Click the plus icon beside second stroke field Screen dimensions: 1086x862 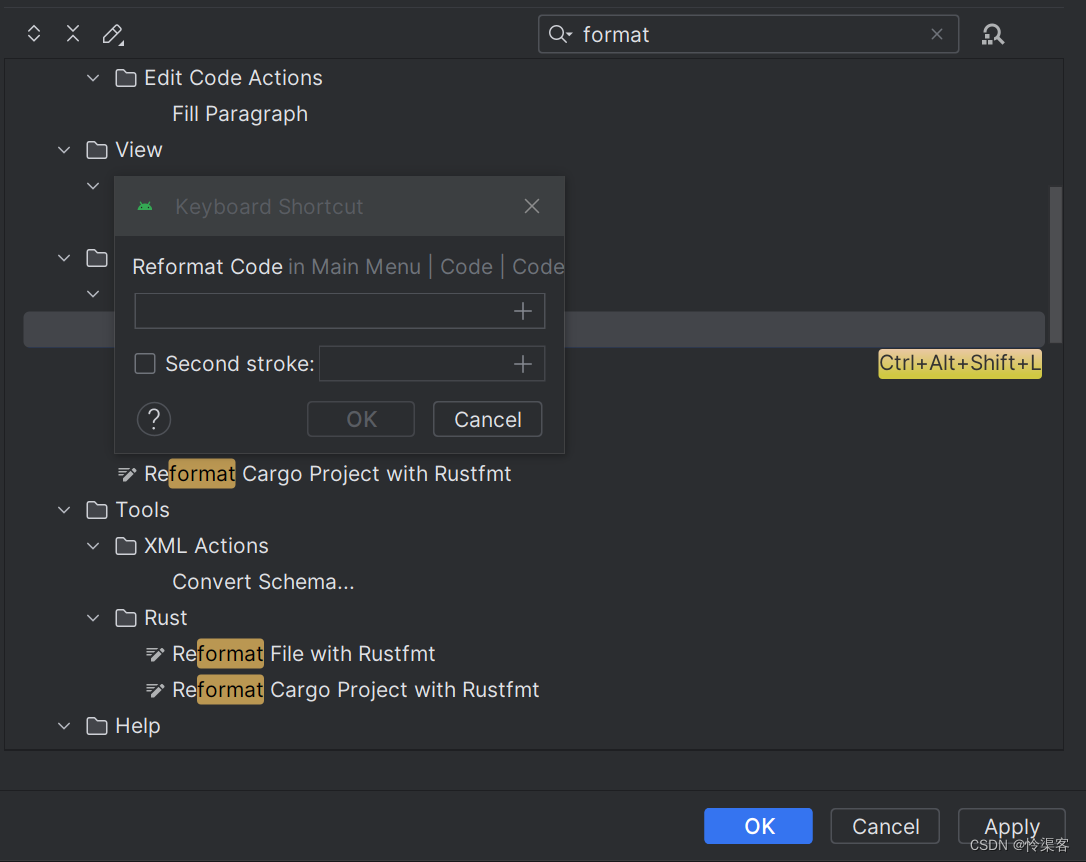coord(522,363)
